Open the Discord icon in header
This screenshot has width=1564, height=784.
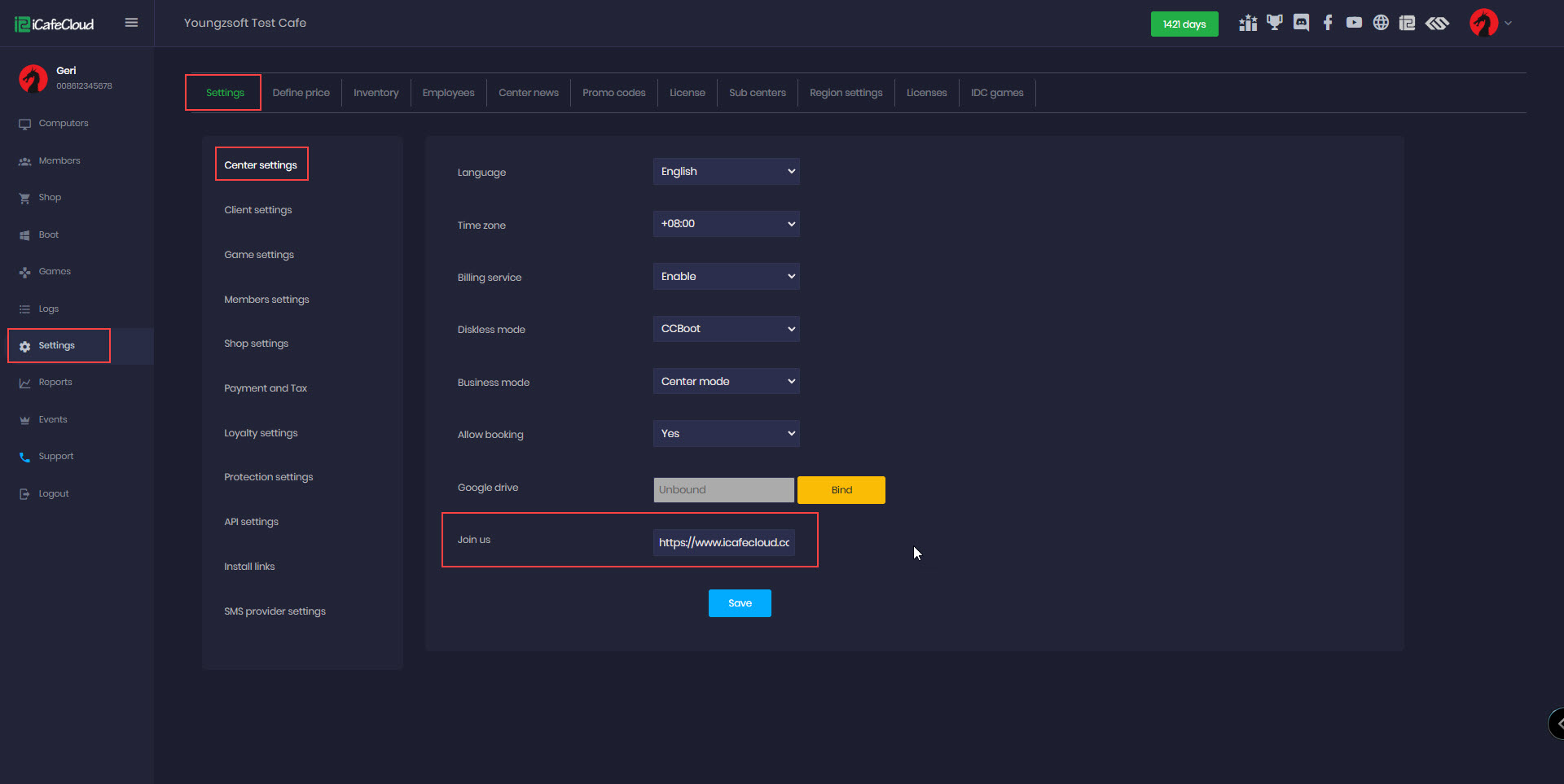(1301, 23)
